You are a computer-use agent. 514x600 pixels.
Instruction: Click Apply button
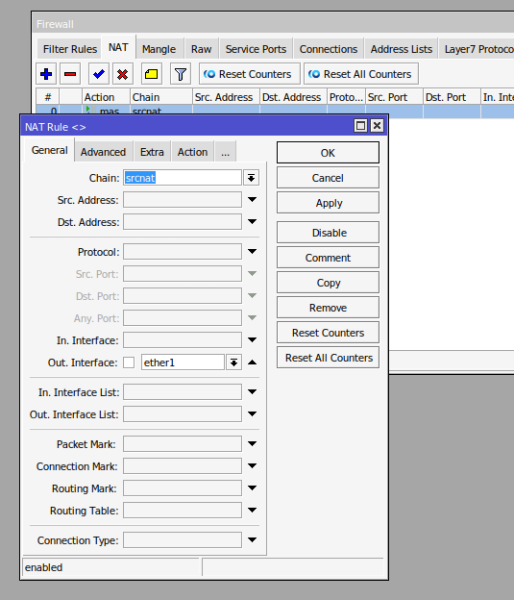coord(328,203)
